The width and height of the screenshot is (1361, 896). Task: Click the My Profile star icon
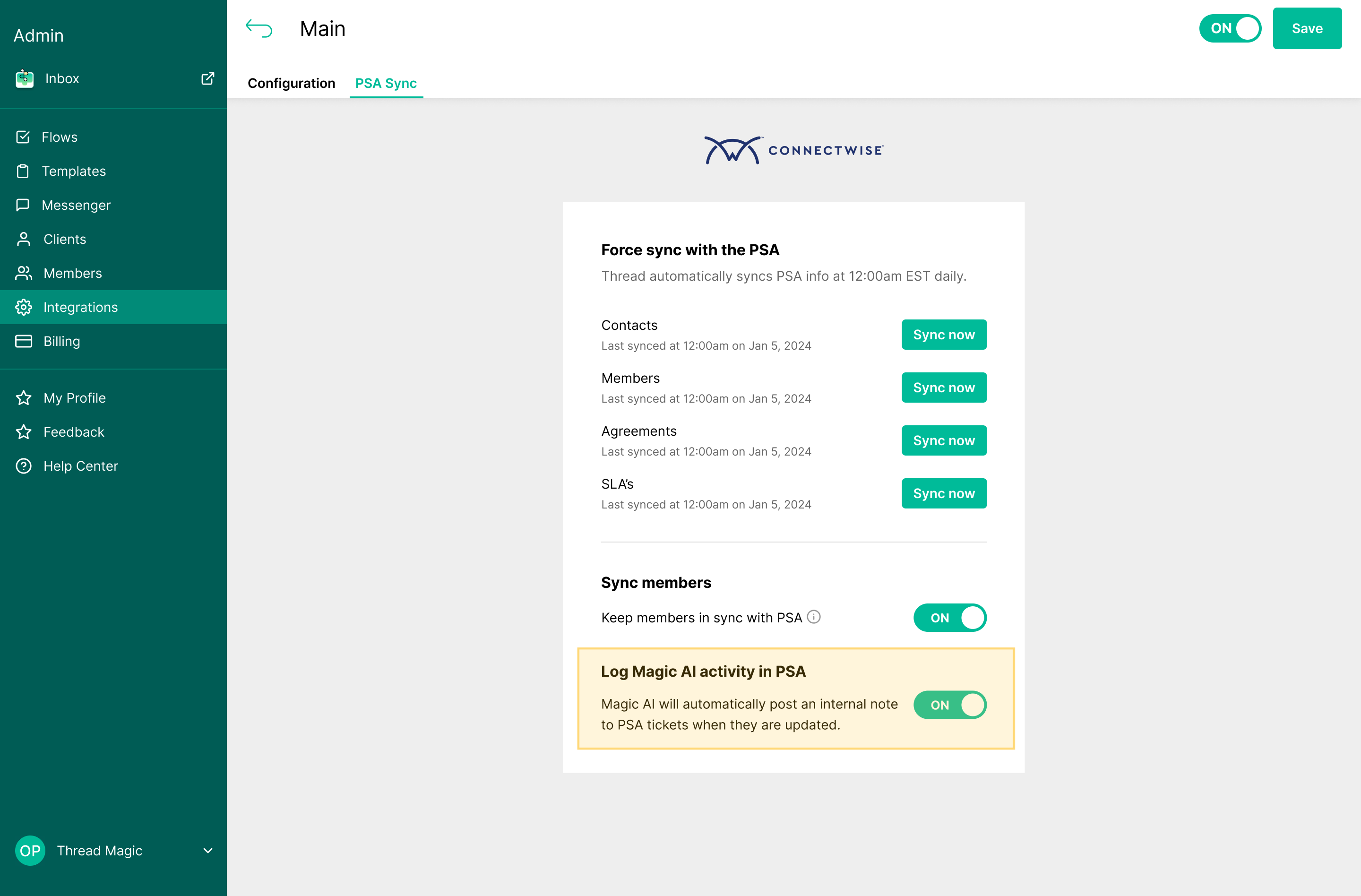(x=24, y=398)
